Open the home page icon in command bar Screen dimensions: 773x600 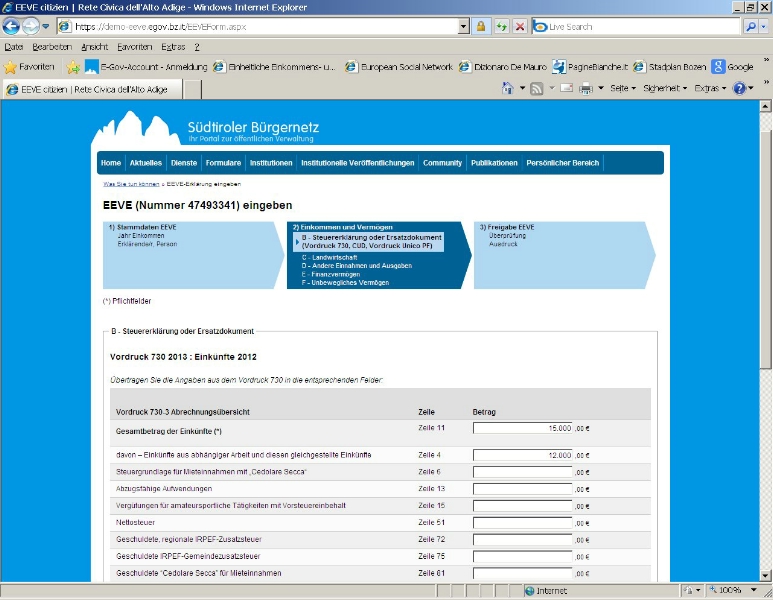(x=508, y=89)
